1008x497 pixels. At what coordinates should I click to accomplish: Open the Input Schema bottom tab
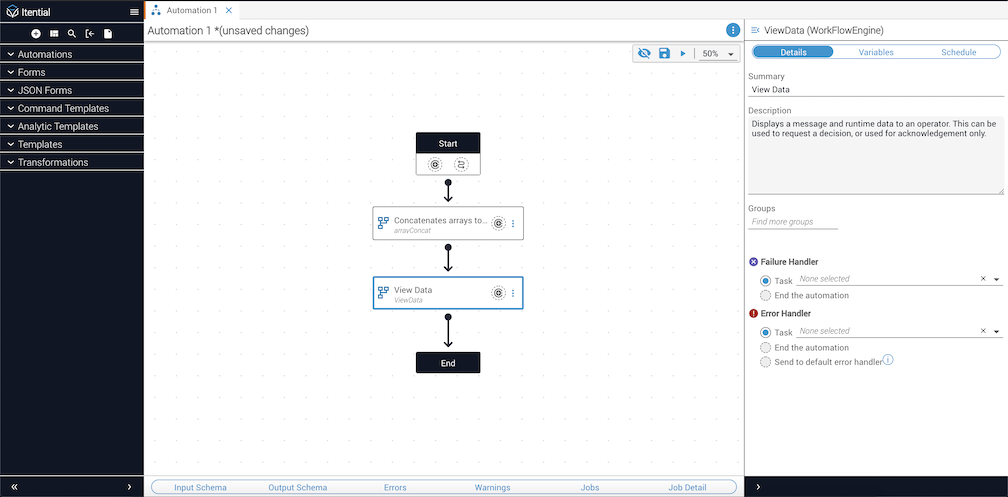200,487
